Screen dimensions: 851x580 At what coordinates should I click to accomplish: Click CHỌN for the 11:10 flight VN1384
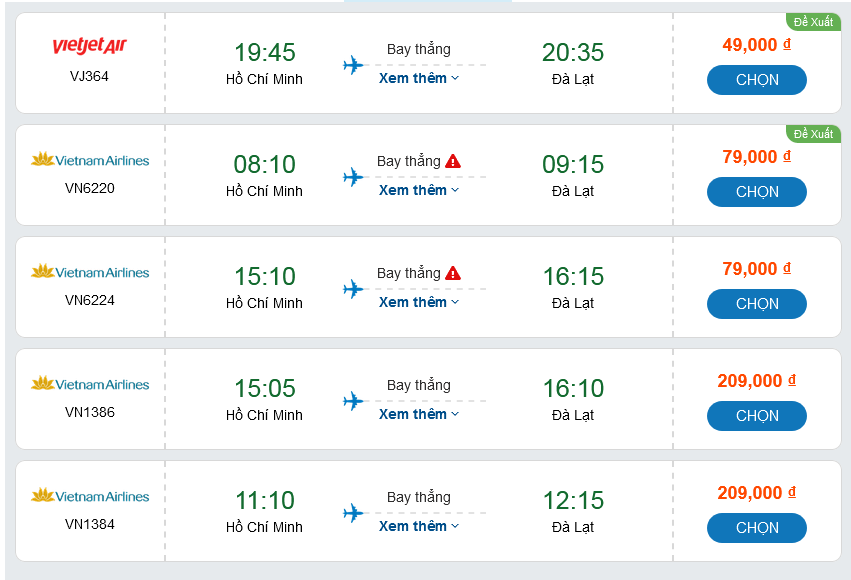tap(756, 528)
